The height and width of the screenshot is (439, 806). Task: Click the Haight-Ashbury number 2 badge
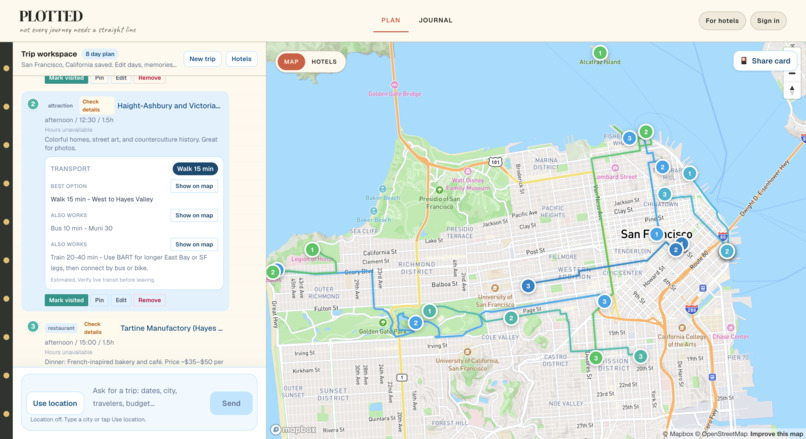coord(33,104)
